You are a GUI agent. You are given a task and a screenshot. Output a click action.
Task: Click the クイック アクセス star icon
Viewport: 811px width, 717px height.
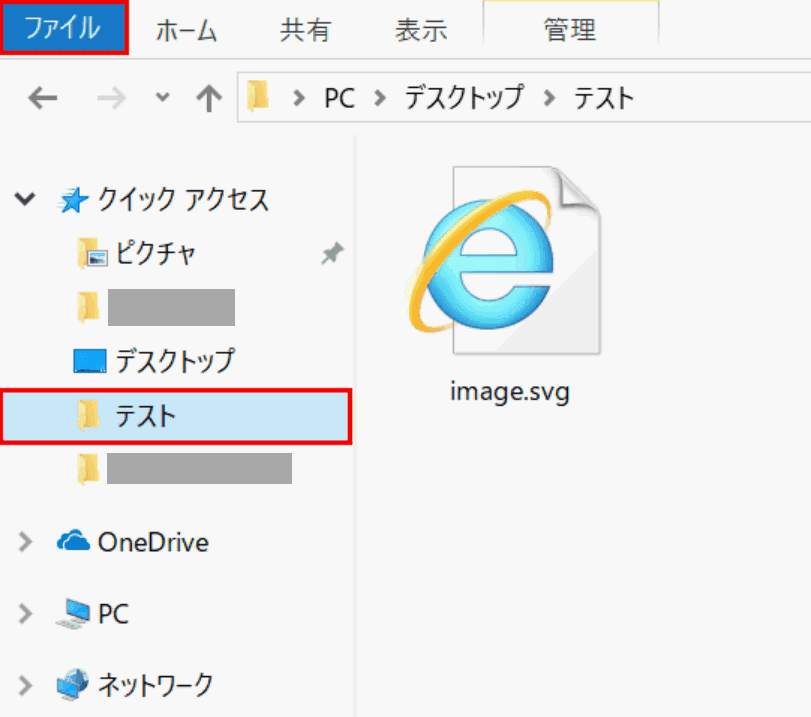pos(72,200)
